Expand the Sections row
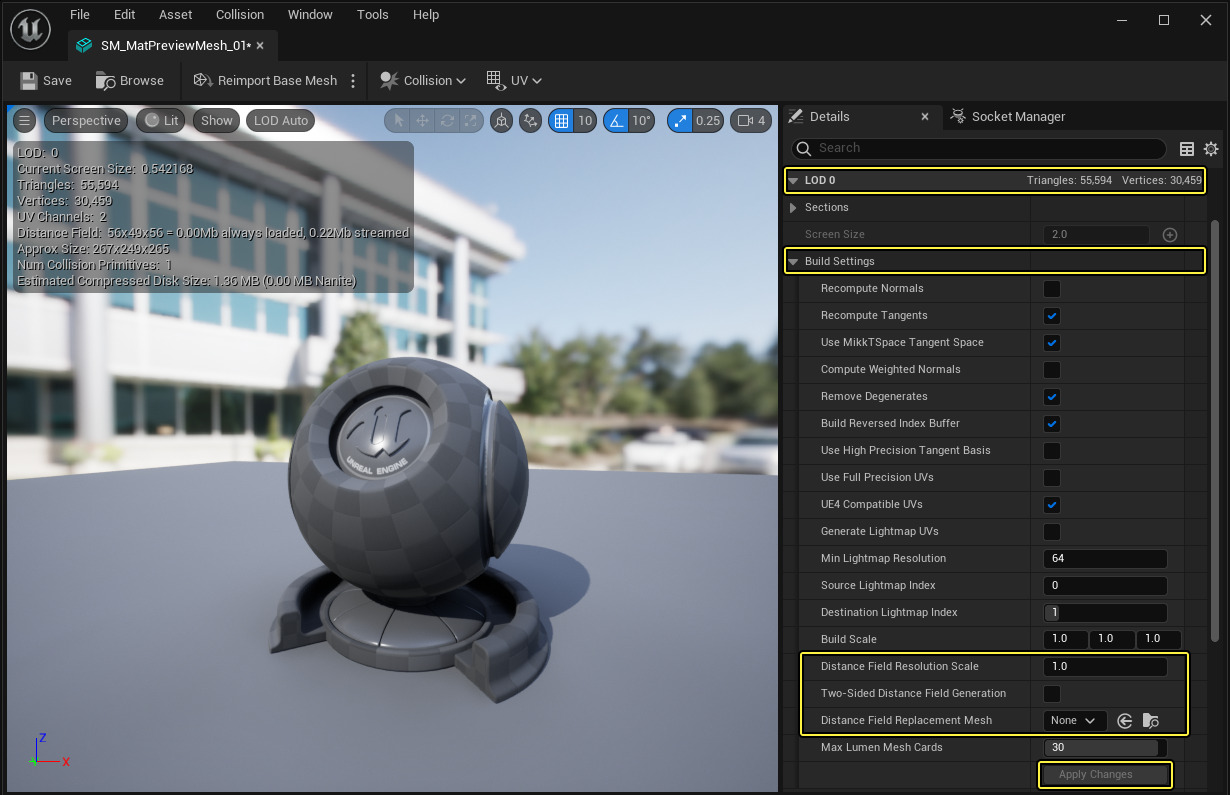 click(794, 208)
